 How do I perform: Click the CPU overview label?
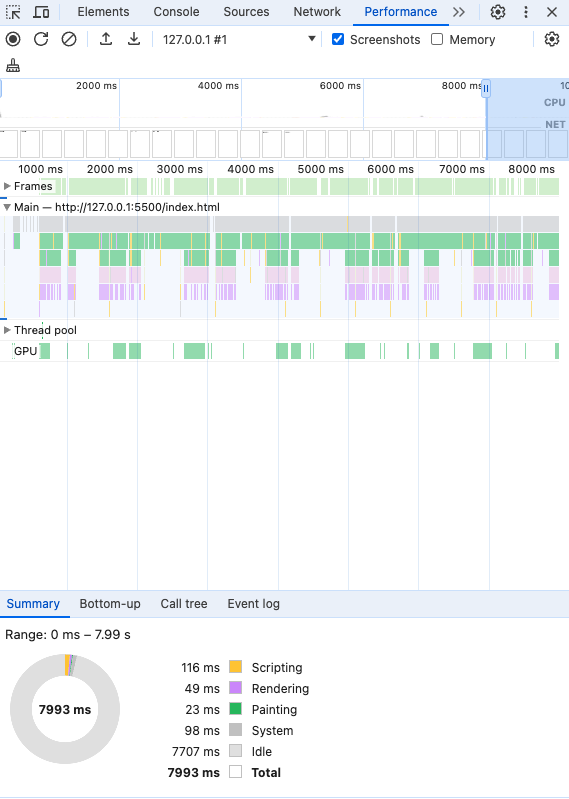point(554,102)
